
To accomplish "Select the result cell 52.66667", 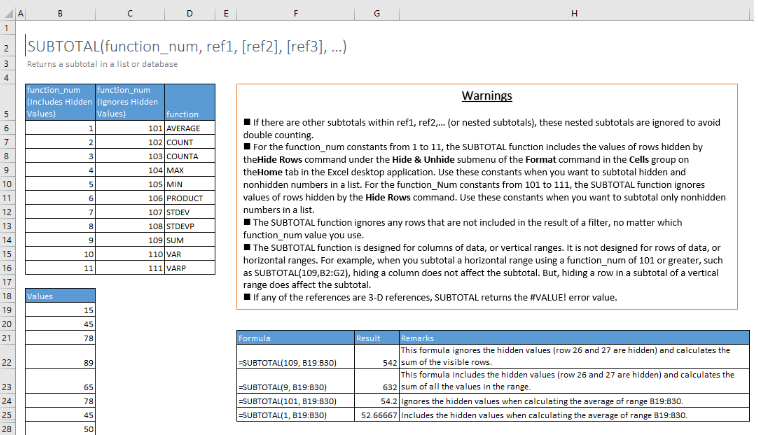I will point(377,415).
